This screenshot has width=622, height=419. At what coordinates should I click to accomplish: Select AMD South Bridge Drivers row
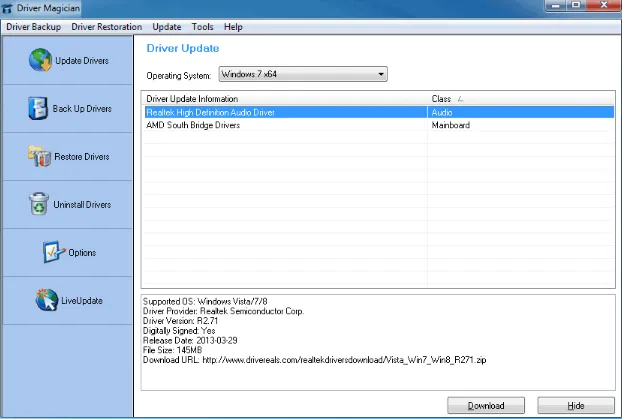coord(379,125)
